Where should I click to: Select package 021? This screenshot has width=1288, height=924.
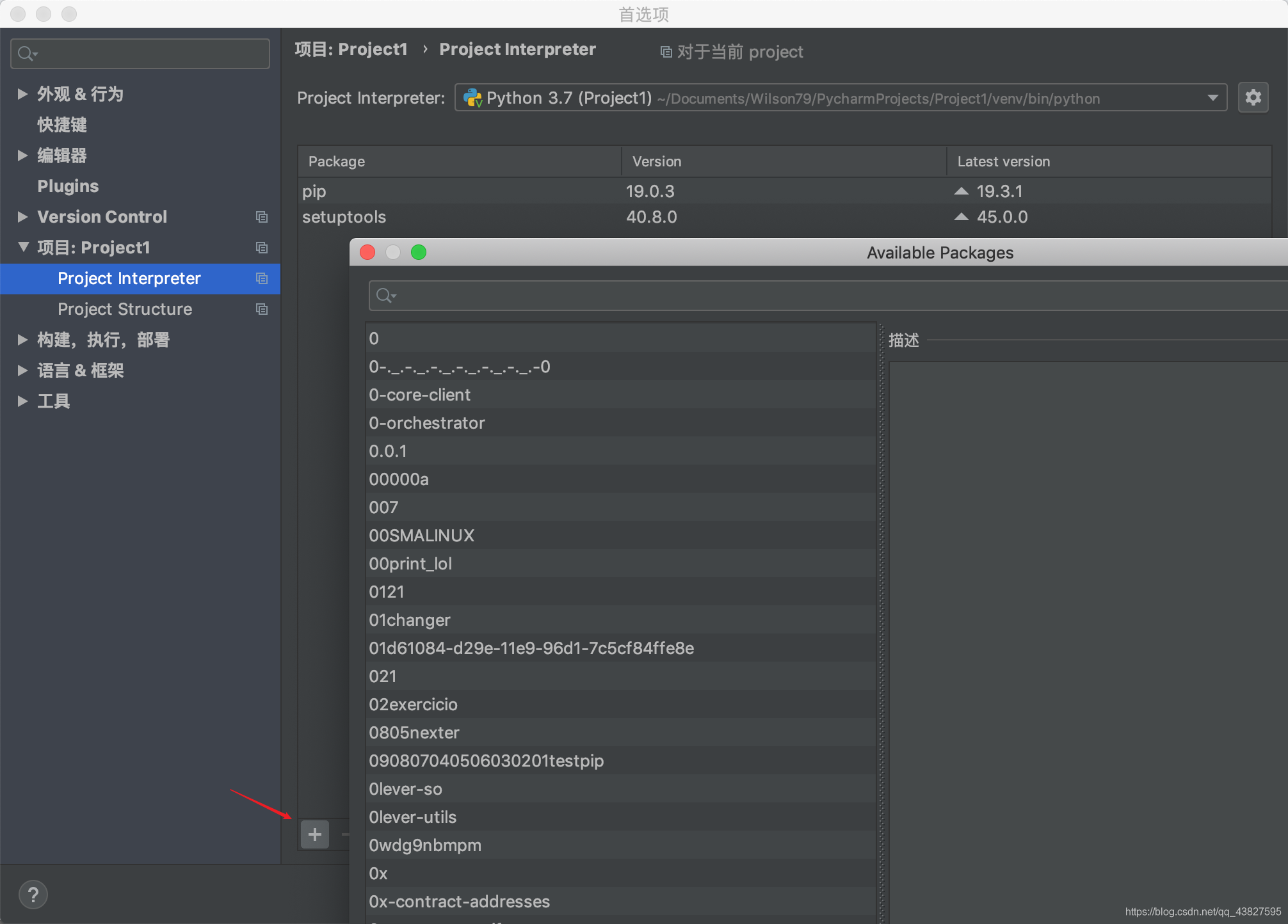click(621, 676)
